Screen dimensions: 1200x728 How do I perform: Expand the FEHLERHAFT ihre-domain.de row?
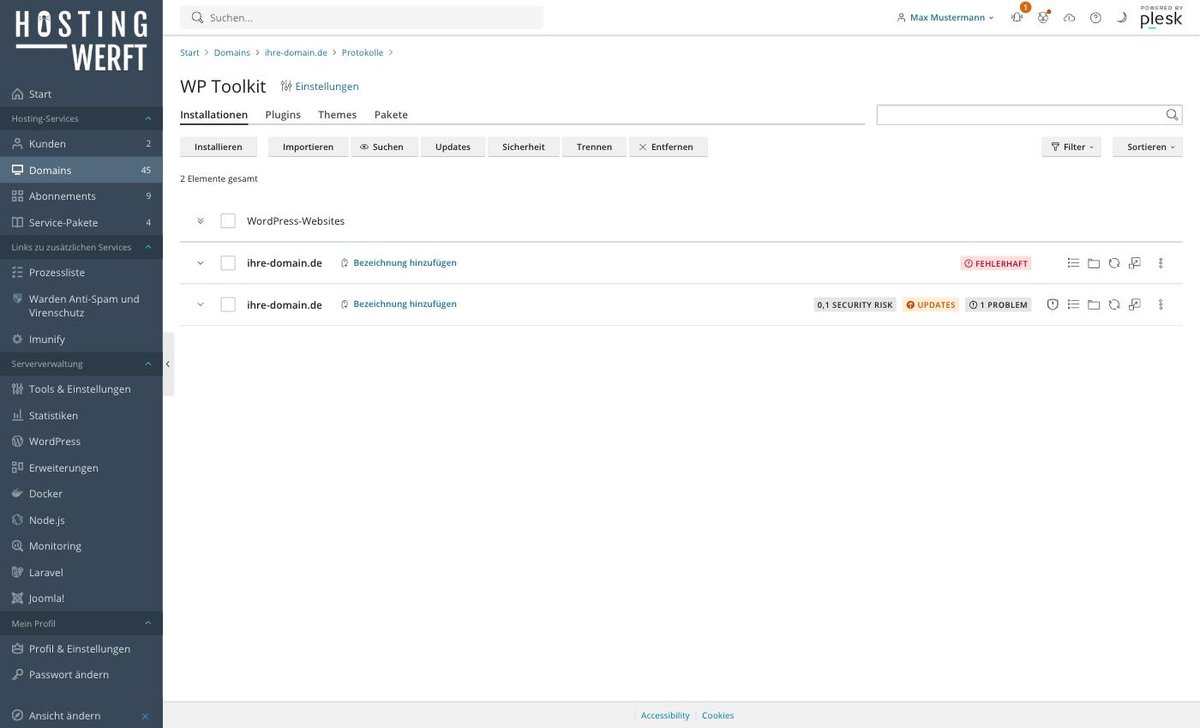(200, 263)
